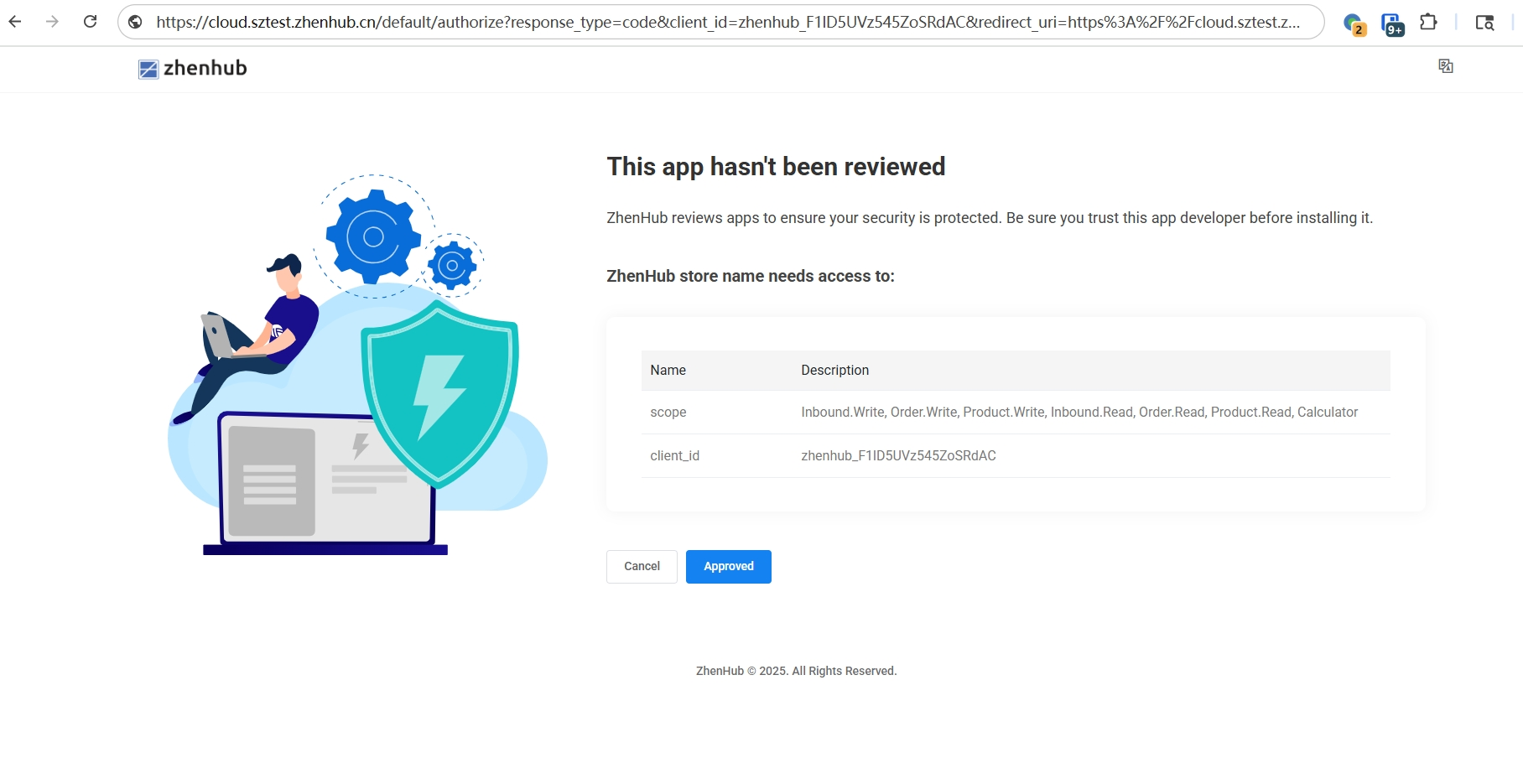Viewport: 1523px width, 784px height.
Task: Switch page language via the translate icon
Action: click(1446, 65)
